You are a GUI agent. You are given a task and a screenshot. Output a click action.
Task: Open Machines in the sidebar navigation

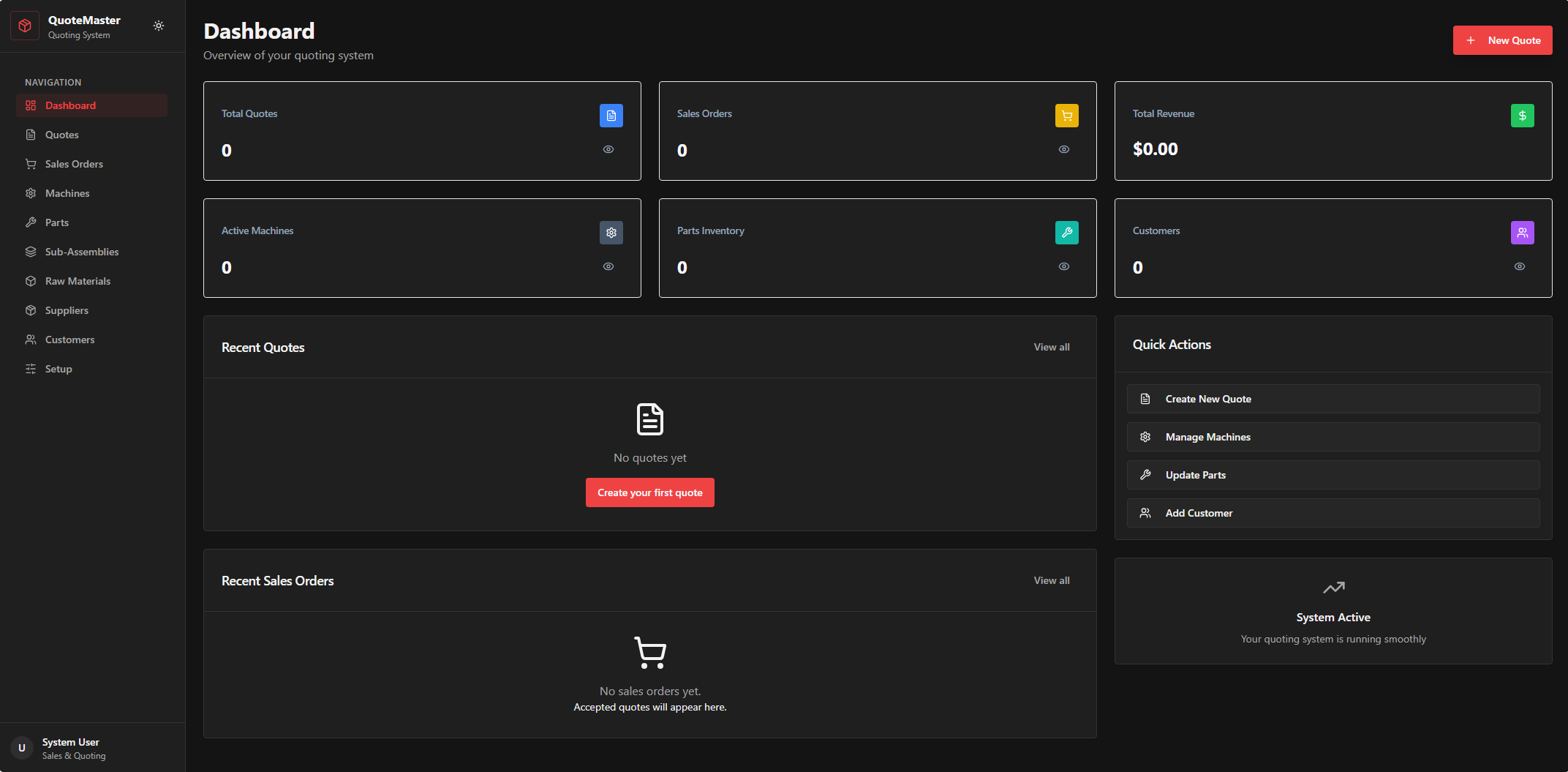click(x=91, y=193)
